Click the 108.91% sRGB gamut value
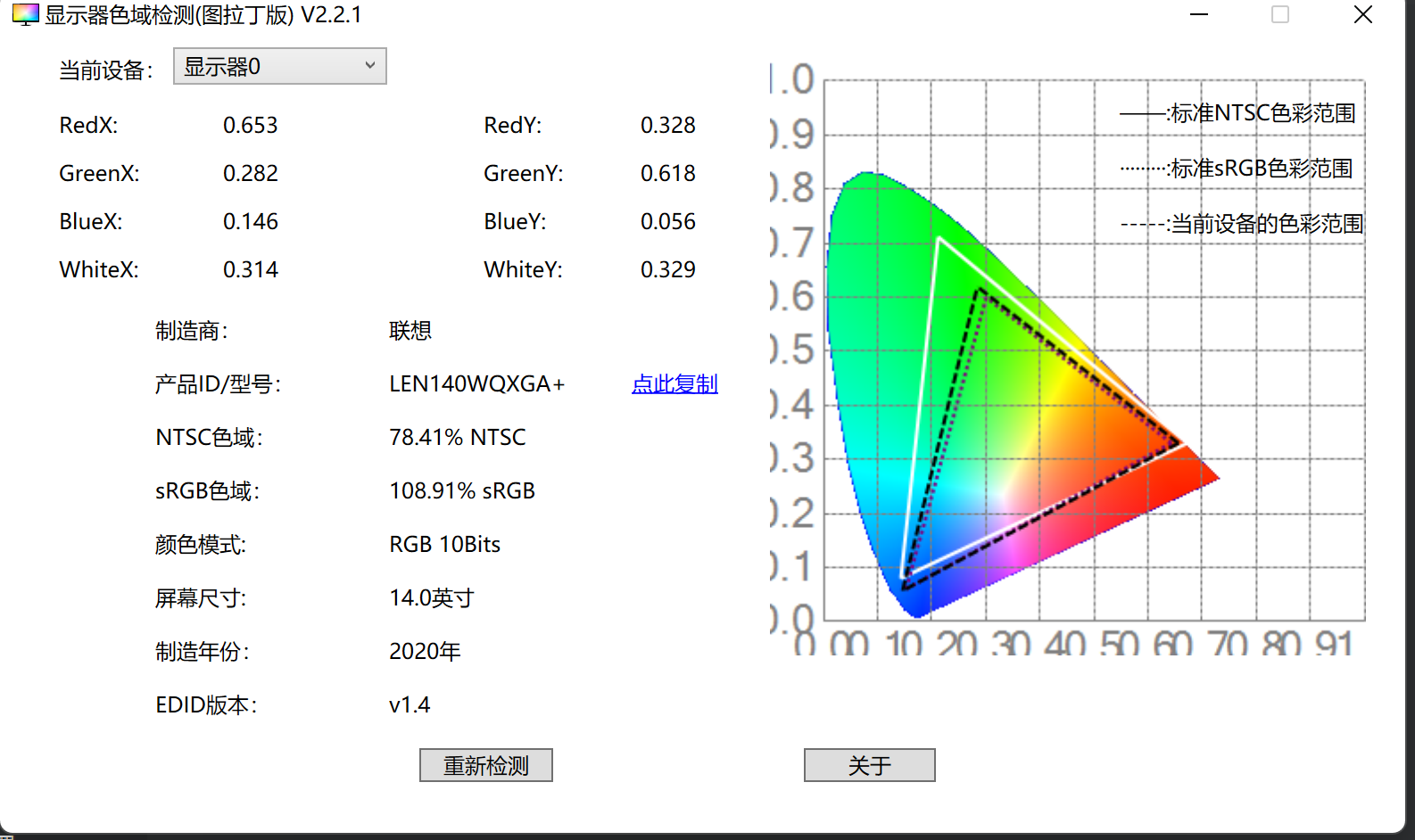1415x840 pixels. tap(462, 491)
